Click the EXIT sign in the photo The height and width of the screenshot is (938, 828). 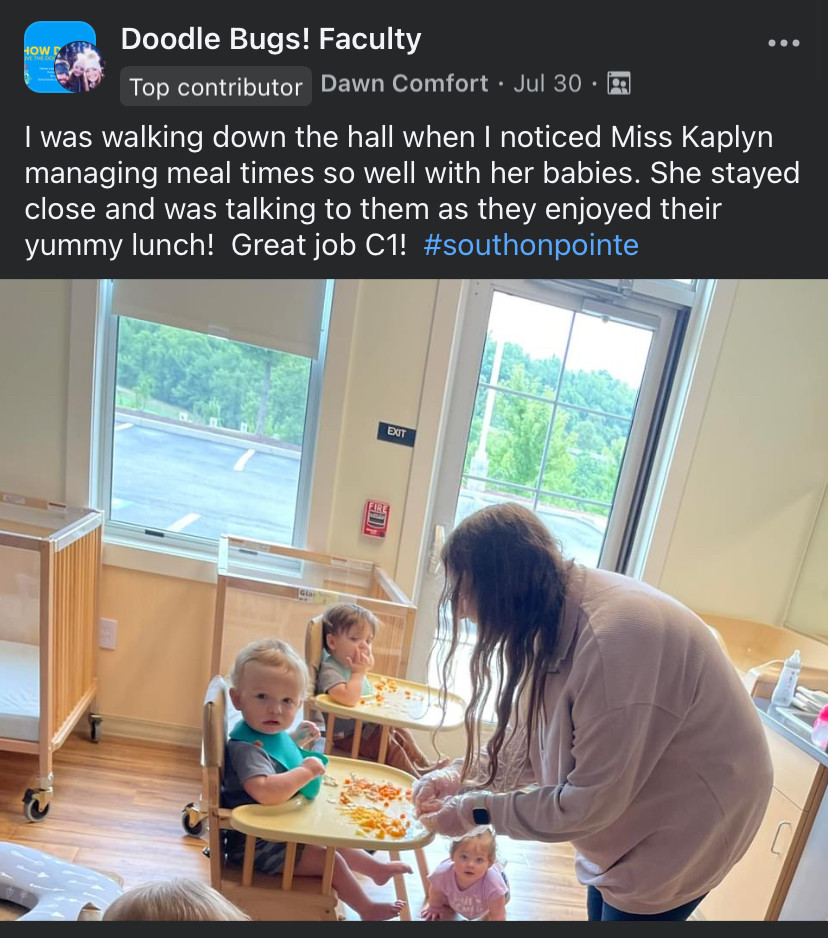pos(396,433)
